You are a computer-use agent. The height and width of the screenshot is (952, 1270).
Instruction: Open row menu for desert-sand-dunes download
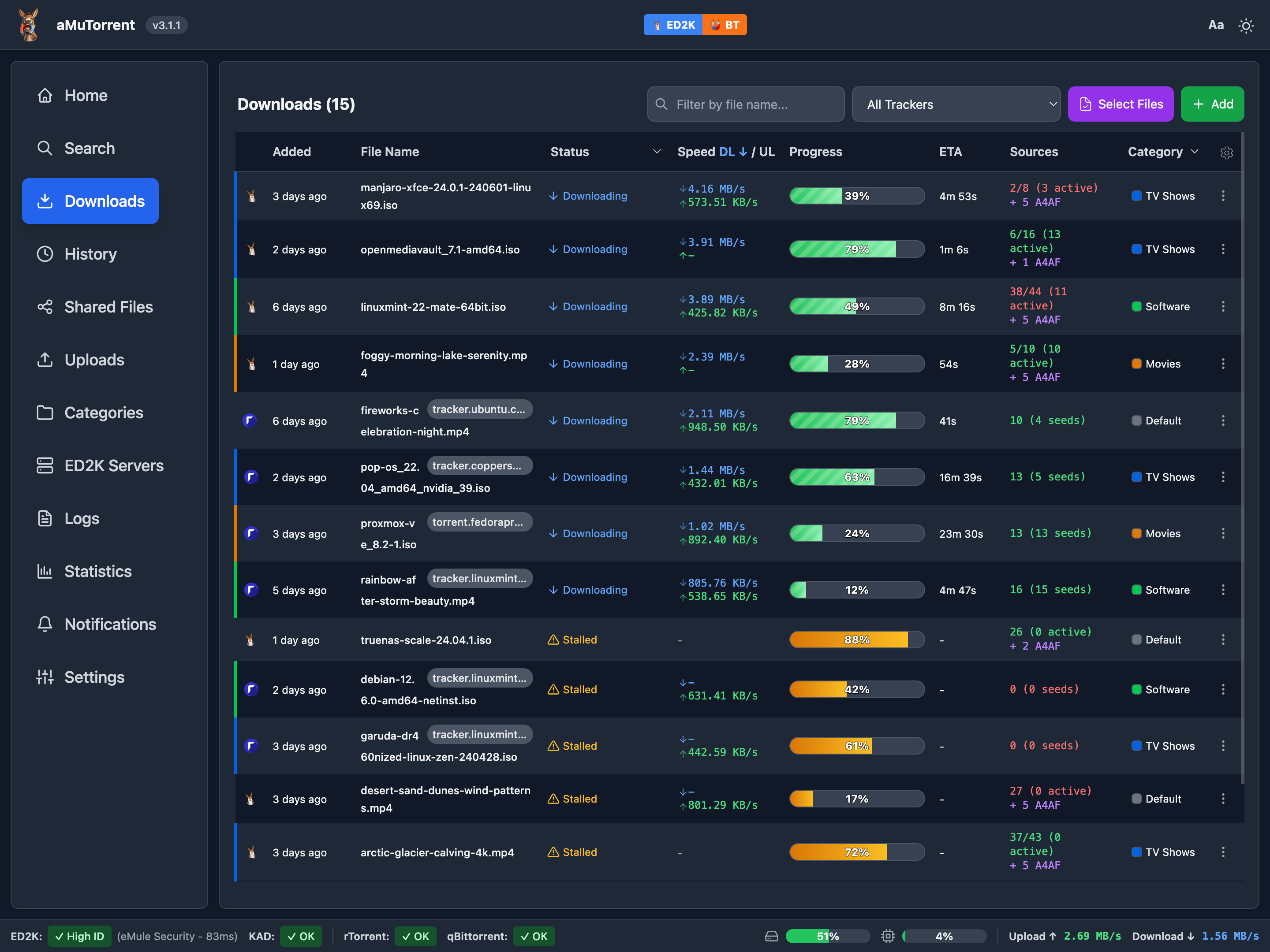(1223, 799)
